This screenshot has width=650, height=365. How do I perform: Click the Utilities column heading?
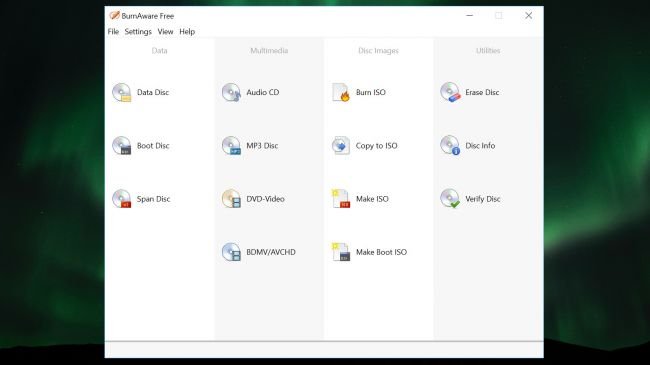click(488, 51)
